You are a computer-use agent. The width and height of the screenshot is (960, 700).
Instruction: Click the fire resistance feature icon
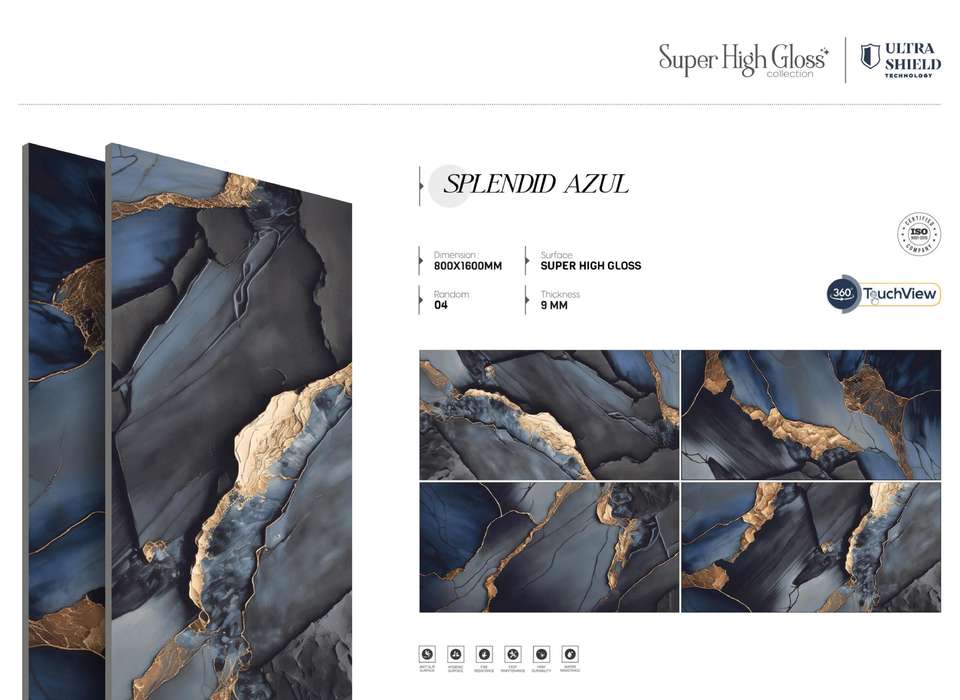484,654
